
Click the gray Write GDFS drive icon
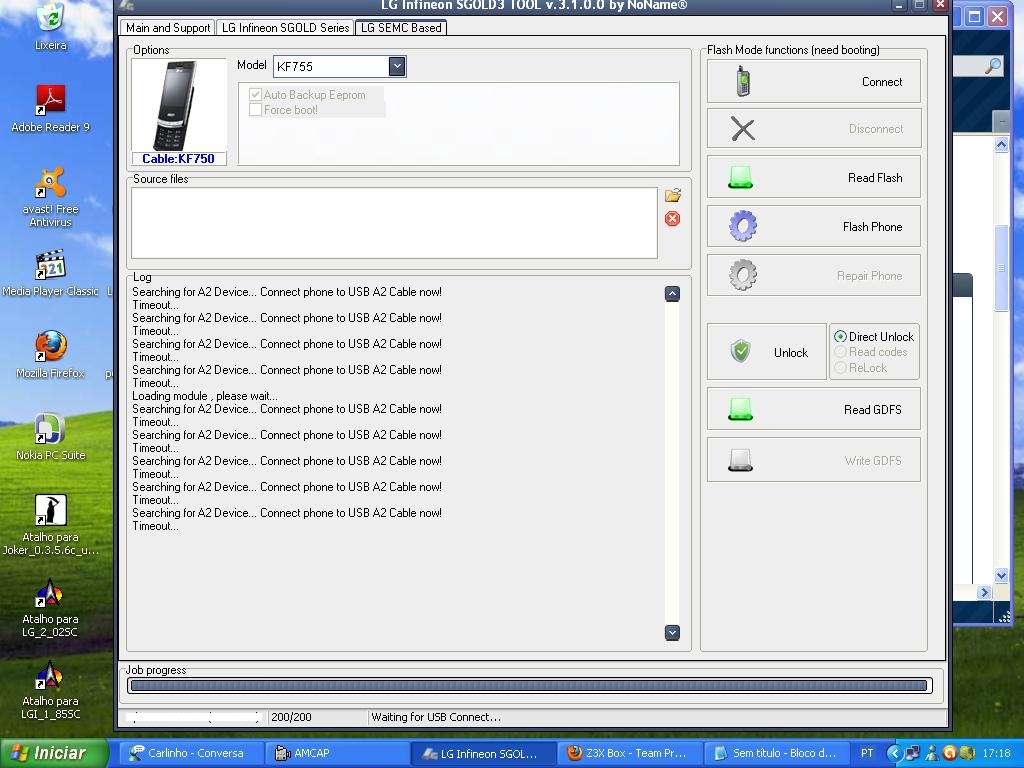point(741,460)
